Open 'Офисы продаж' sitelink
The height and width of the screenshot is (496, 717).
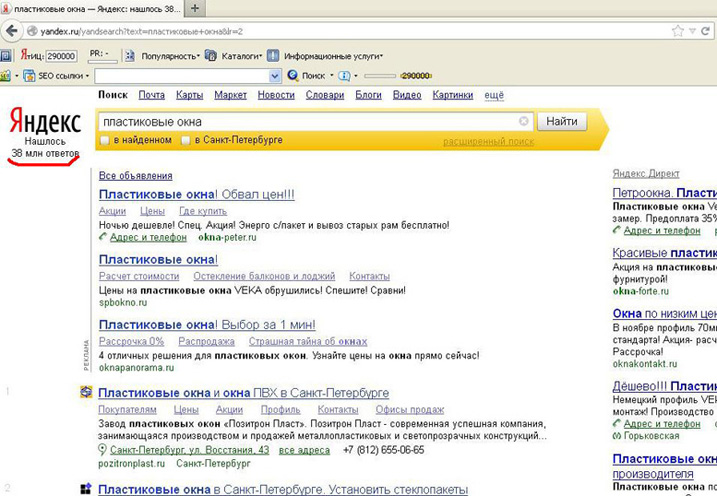pyautogui.click(x=410, y=409)
